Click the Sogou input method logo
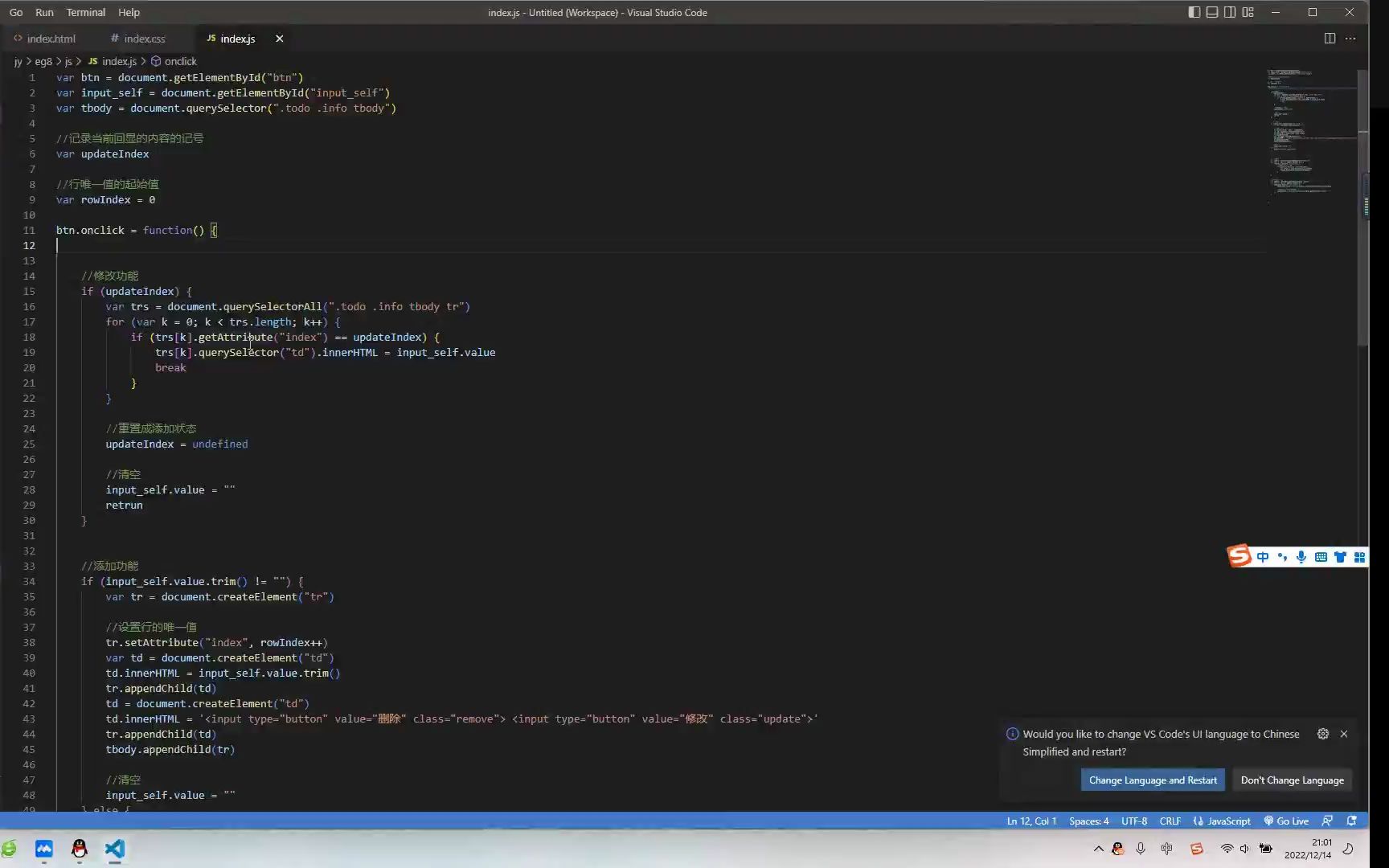This screenshot has height=868, width=1389. pos(1239,556)
